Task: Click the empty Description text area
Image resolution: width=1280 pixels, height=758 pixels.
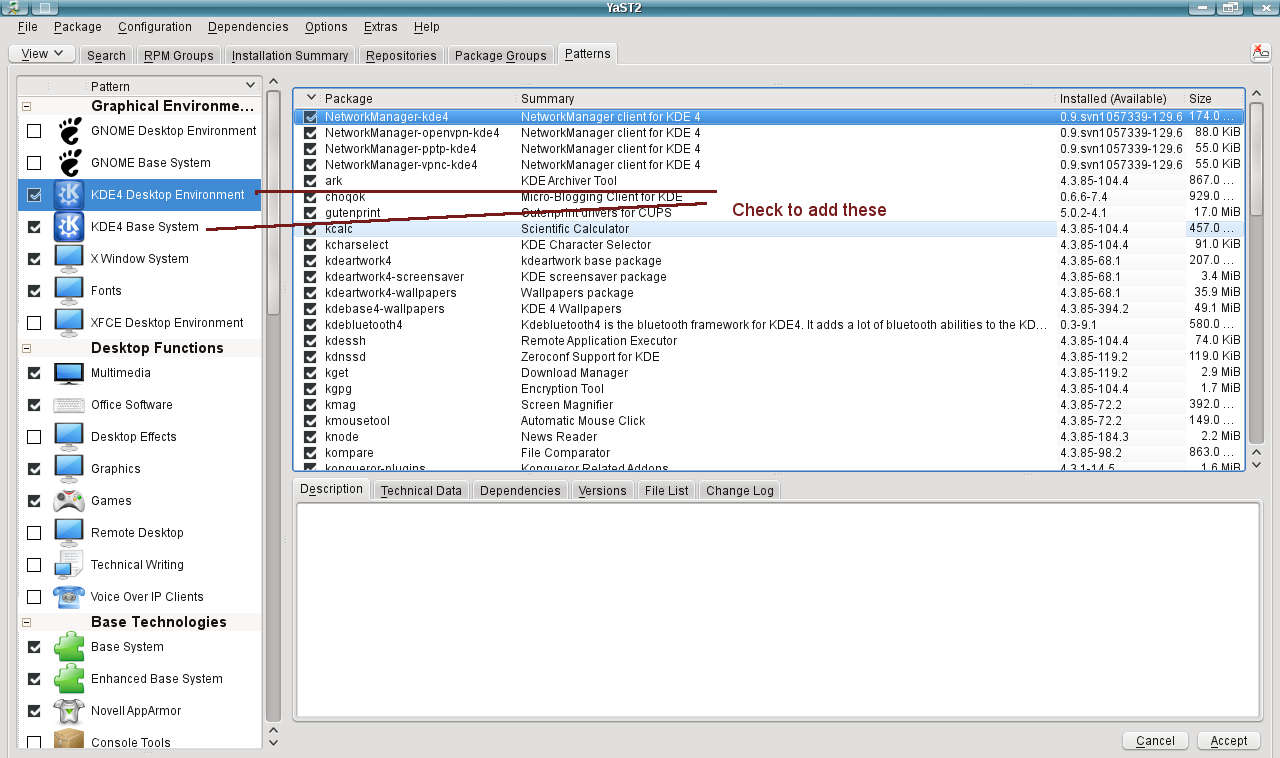Action: point(777,610)
